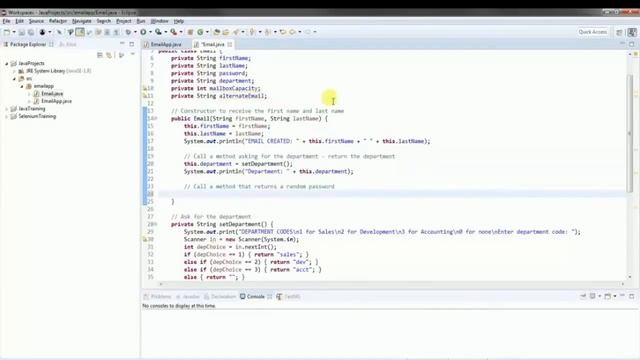Open the New dropdown arrow
This screenshot has width=640, height=360.
tap(14, 32)
